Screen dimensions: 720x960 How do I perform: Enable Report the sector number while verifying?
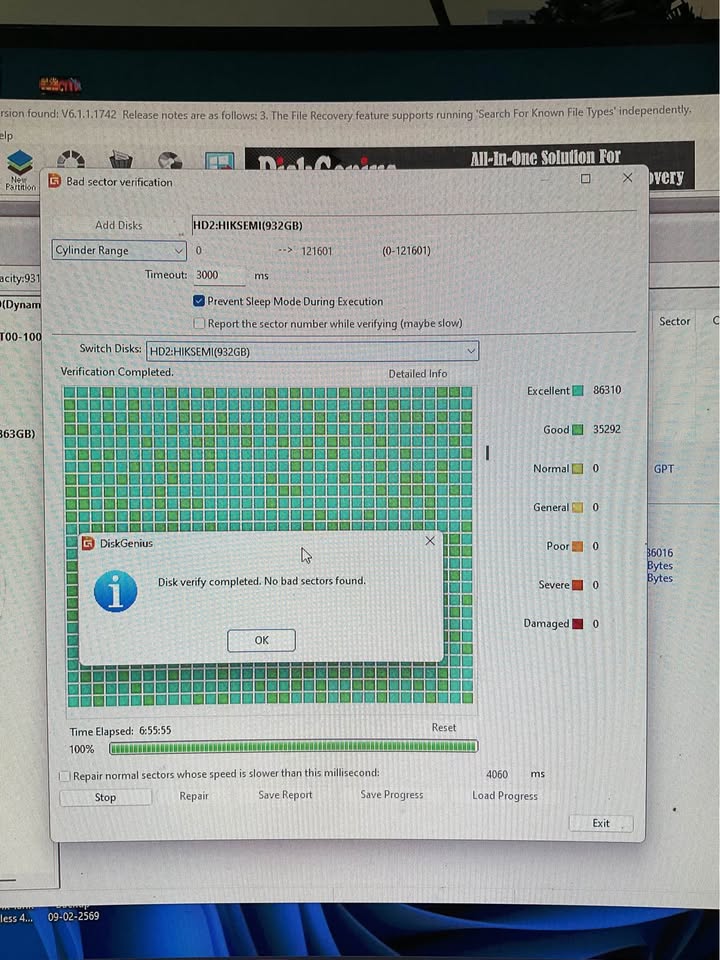[x=199, y=324]
